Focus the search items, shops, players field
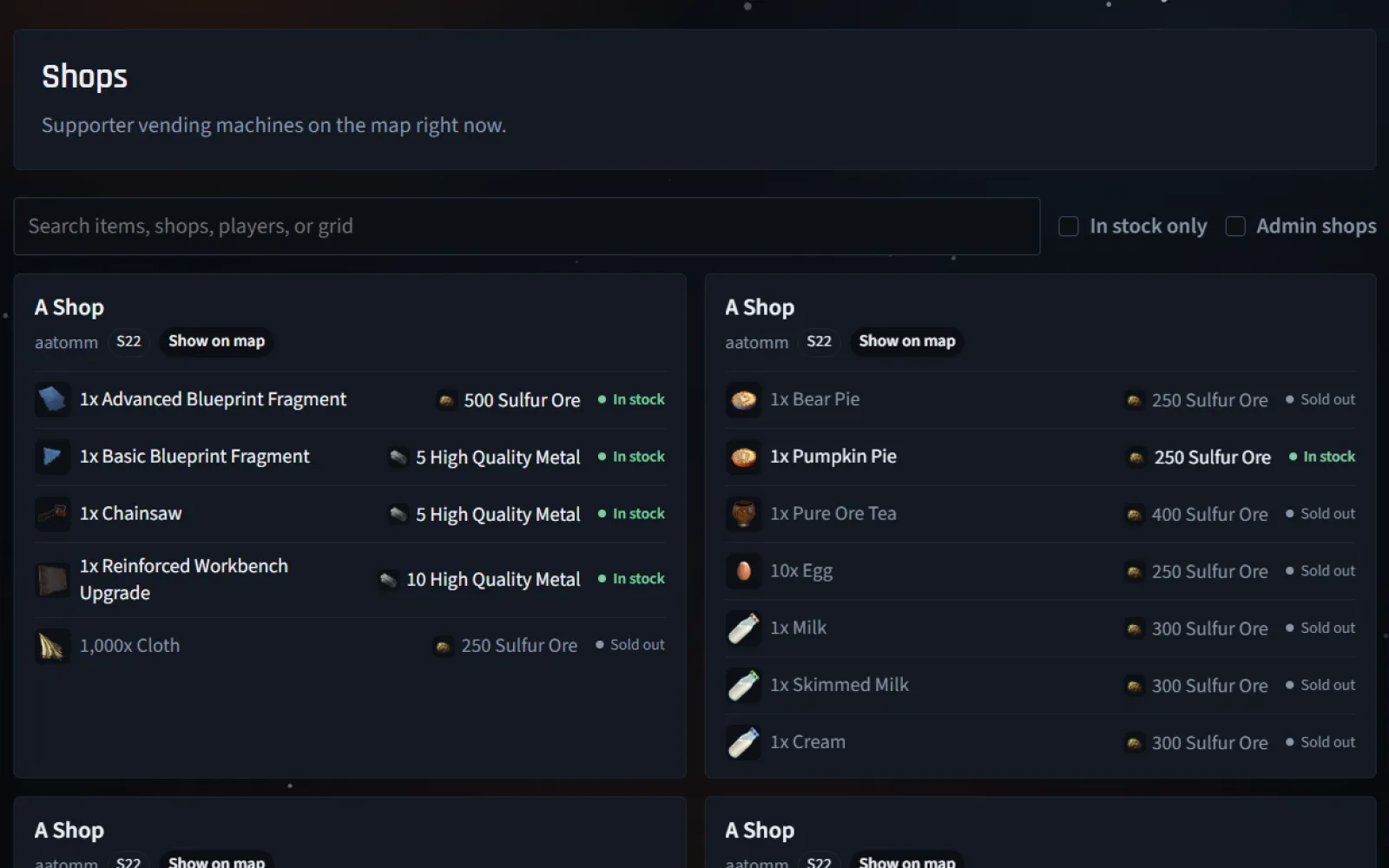This screenshot has width=1389, height=868. pos(527,227)
